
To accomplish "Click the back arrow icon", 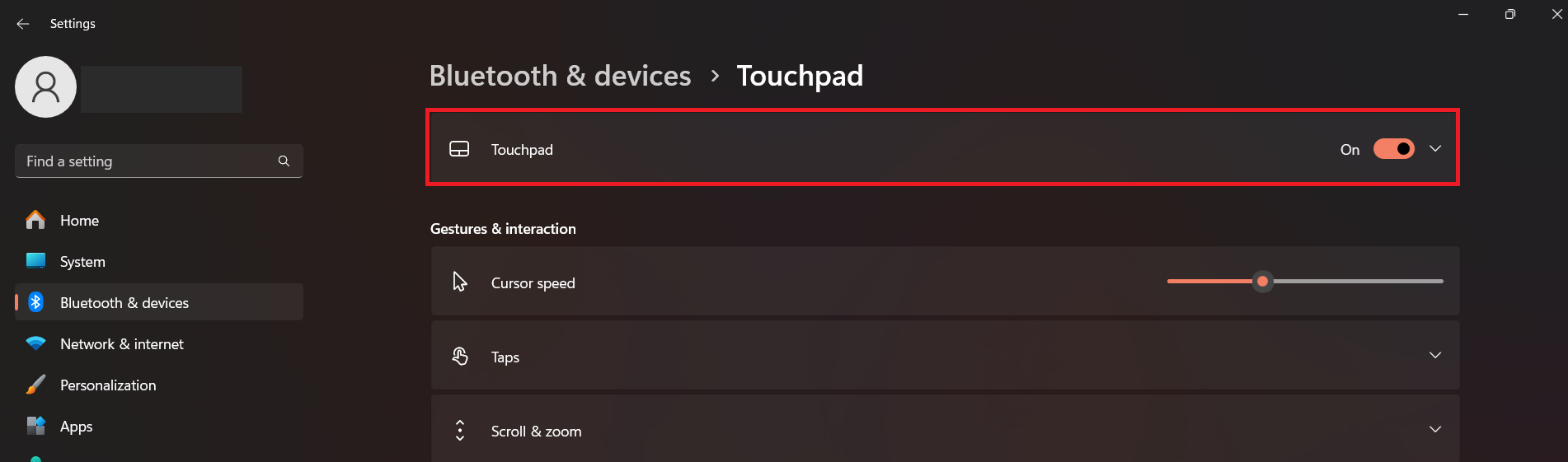I will (x=23, y=24).
